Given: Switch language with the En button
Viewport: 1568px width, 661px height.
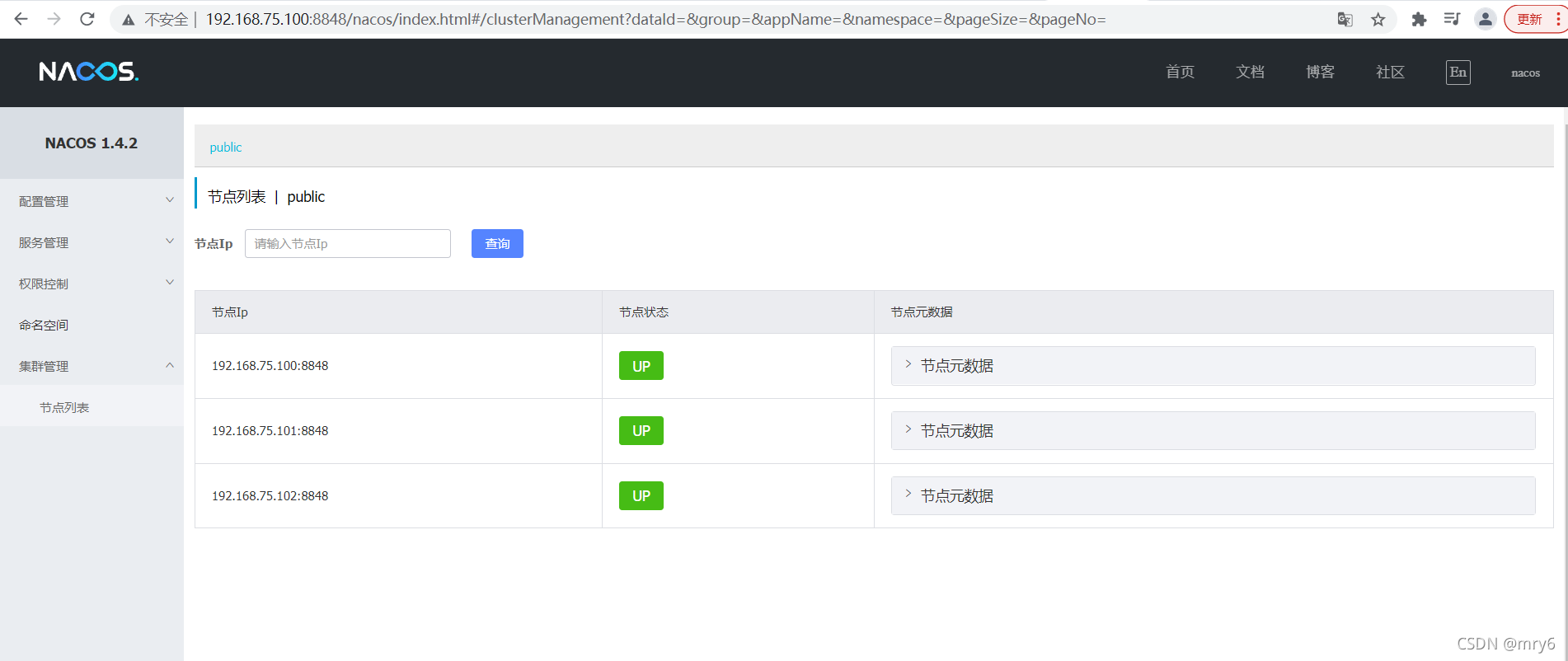Looking at the screenshot, I should click(x=1458, y=73).
